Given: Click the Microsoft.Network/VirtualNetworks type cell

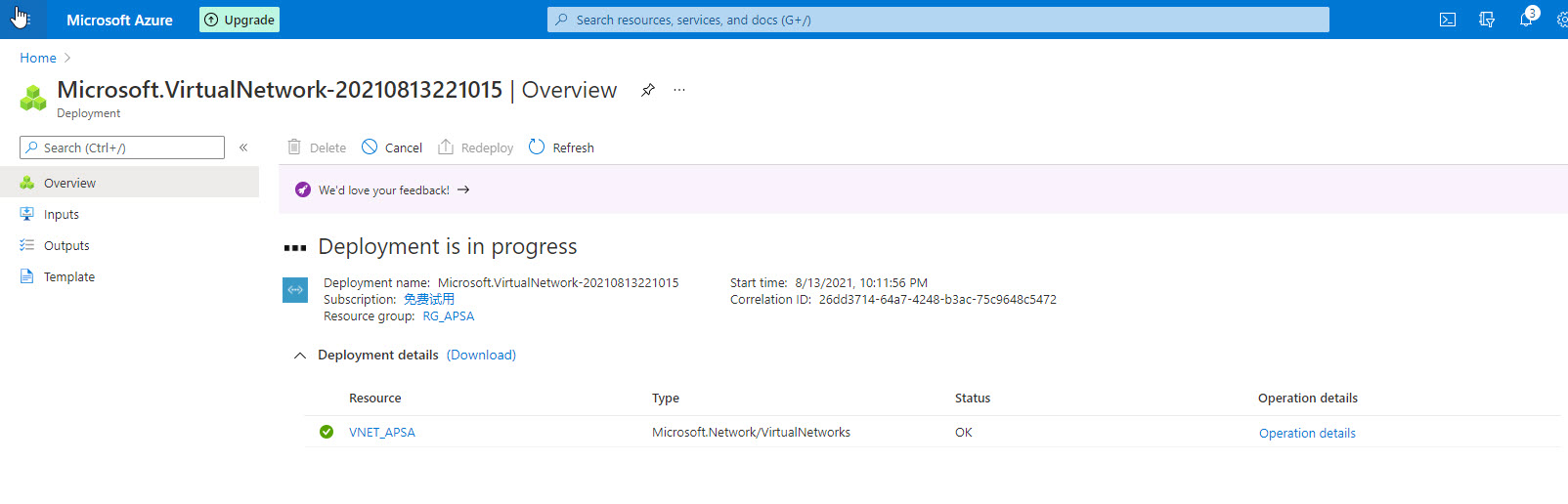Looking at the screenshot, I should point(751,432).
